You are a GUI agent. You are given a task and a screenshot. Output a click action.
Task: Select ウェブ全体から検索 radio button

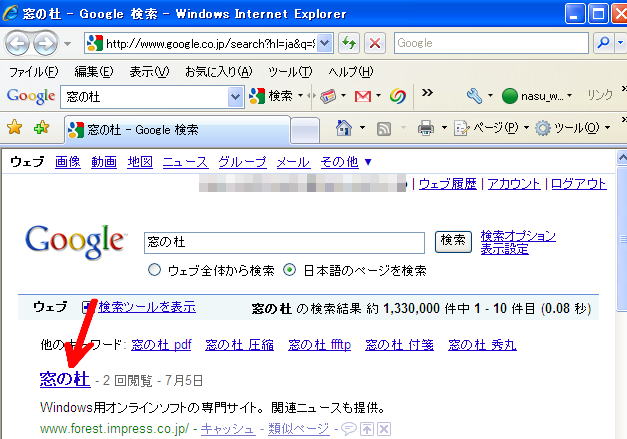pos(154,270)
